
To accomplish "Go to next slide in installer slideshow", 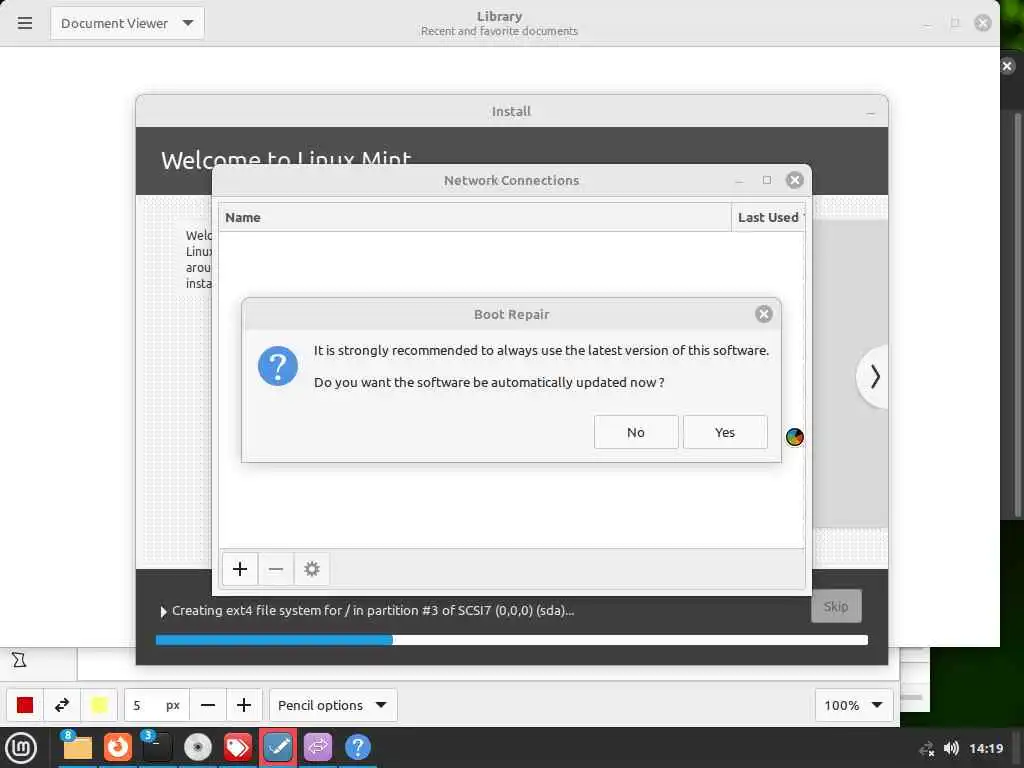I will [874, 377].
